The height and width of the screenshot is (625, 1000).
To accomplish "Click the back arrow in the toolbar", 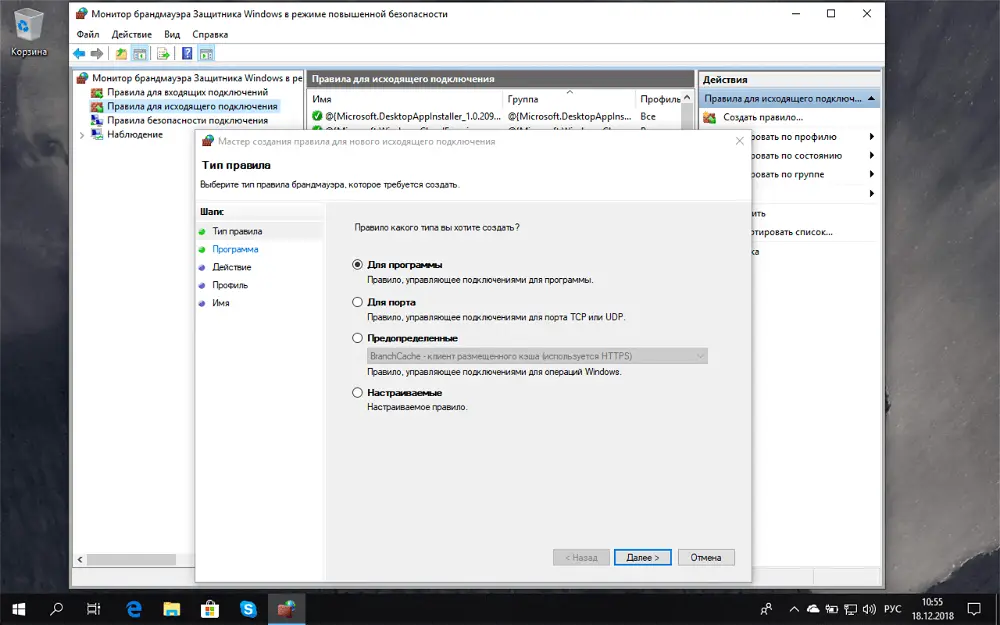I will 79,53.
